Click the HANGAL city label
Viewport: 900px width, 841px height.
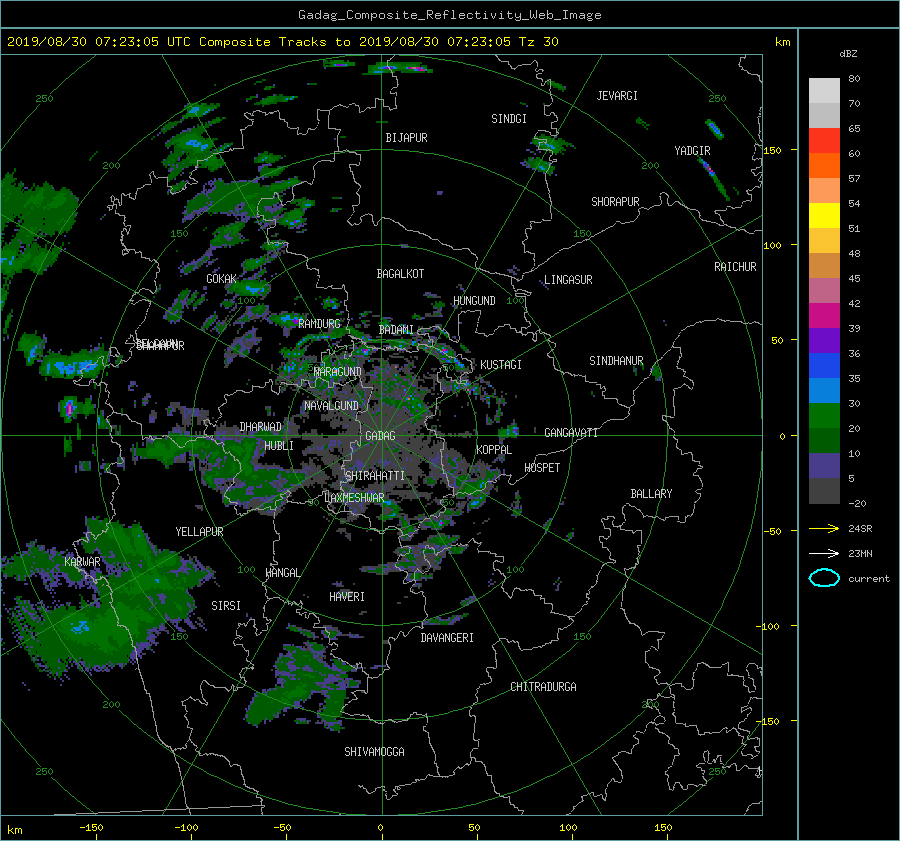pos(283,573)
